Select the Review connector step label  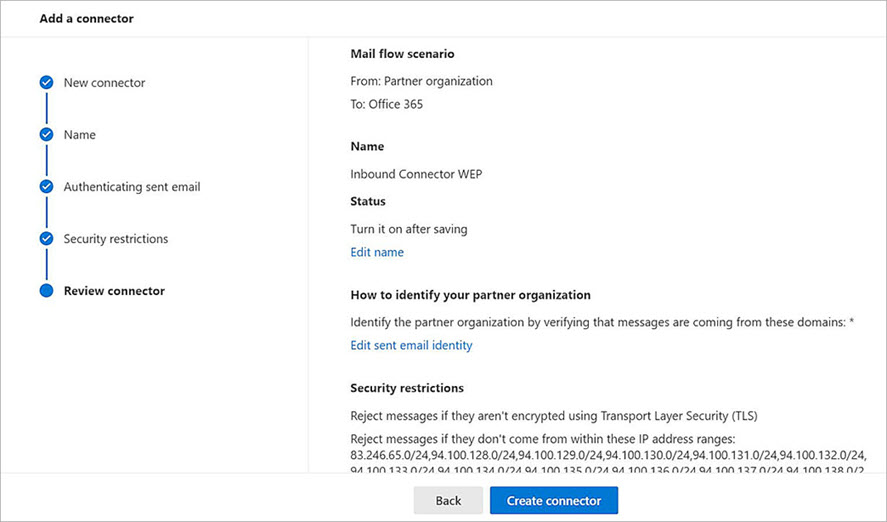pos(114,291)
